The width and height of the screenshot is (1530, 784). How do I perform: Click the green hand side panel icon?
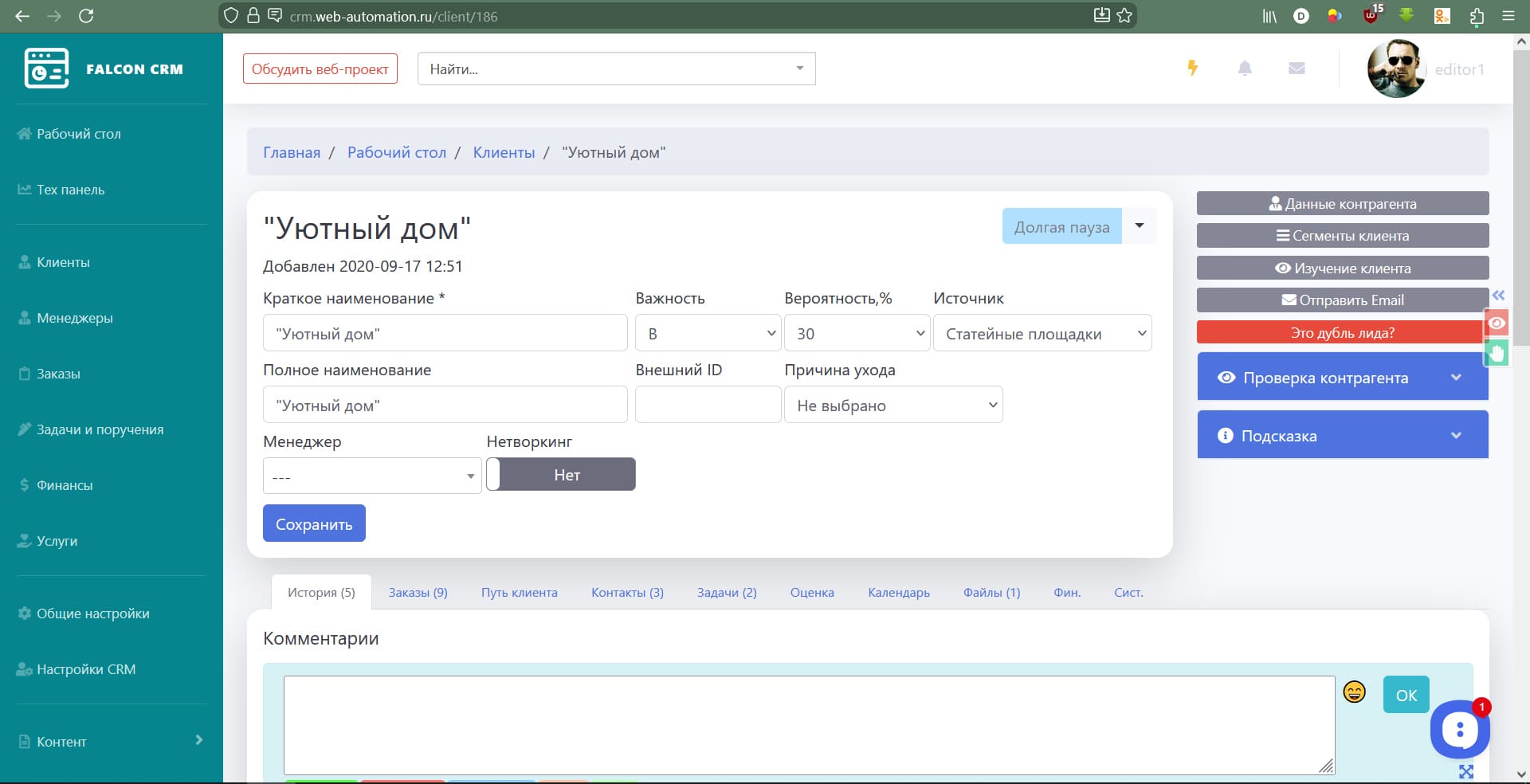[x=1497, y=353]
